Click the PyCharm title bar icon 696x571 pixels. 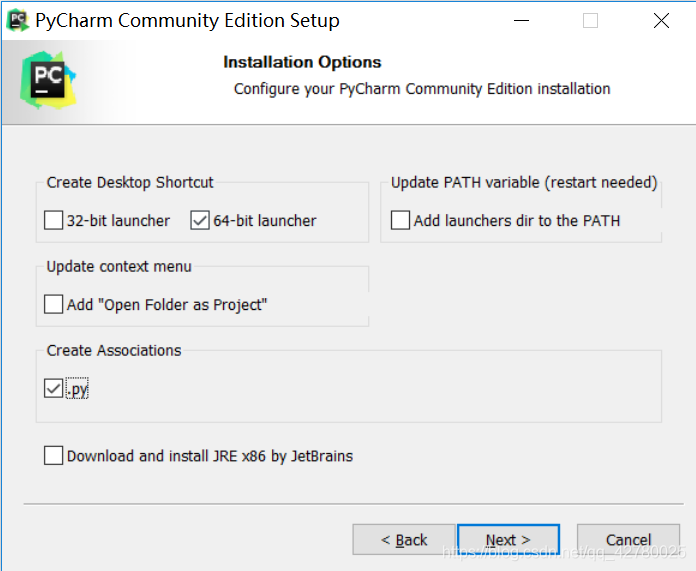point(18,20)
